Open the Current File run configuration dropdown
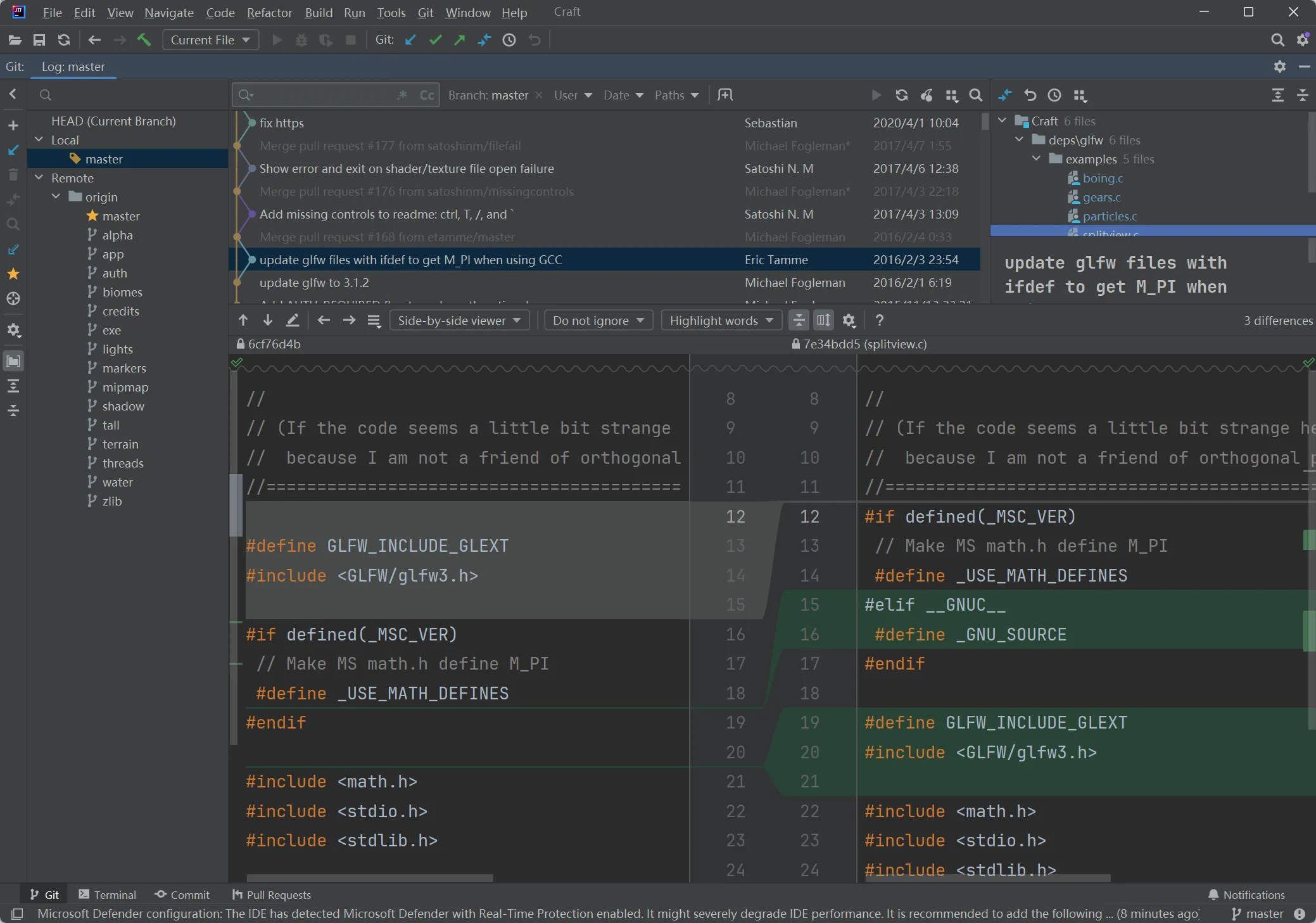The height and width of the screenshot is (923, 1316). (x=210, y=40)
